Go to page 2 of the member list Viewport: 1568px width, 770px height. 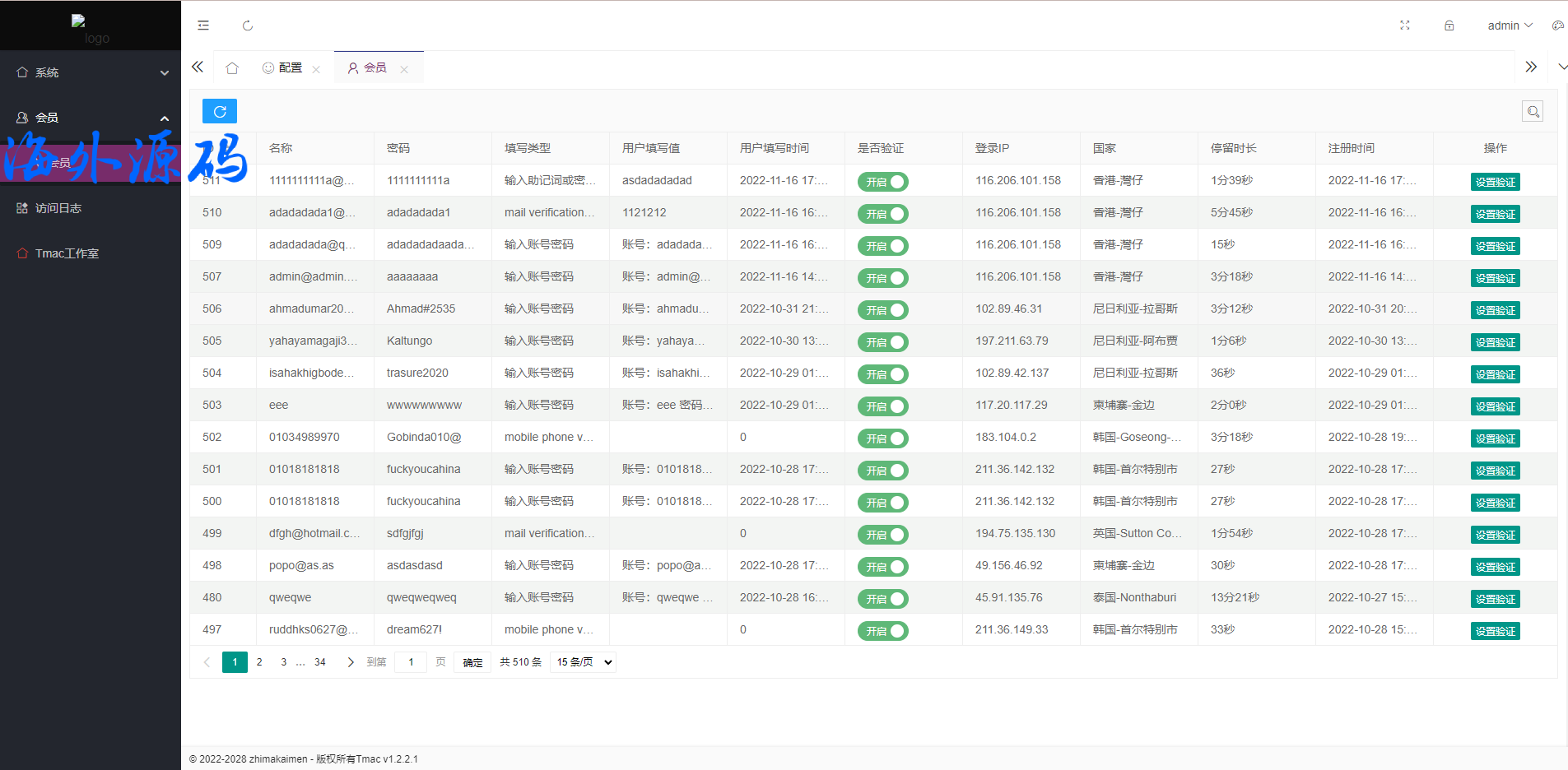pos(259,662)
